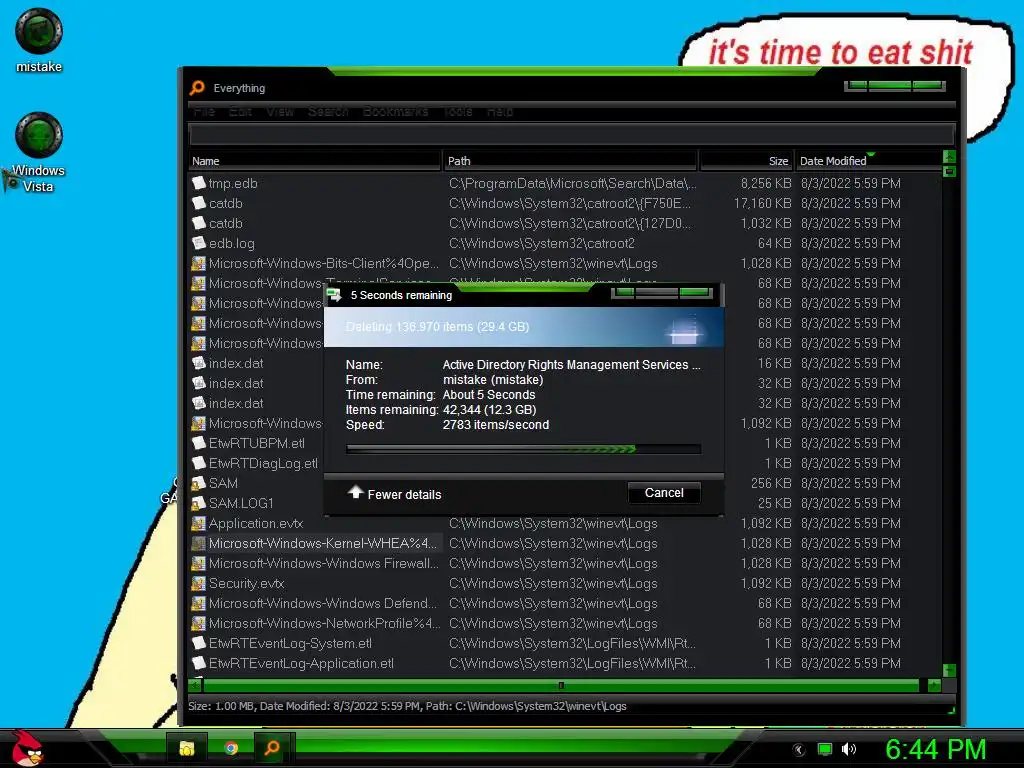Screen dimensions: 1024x768
Task: Open the Search menu
Action: 328,112
